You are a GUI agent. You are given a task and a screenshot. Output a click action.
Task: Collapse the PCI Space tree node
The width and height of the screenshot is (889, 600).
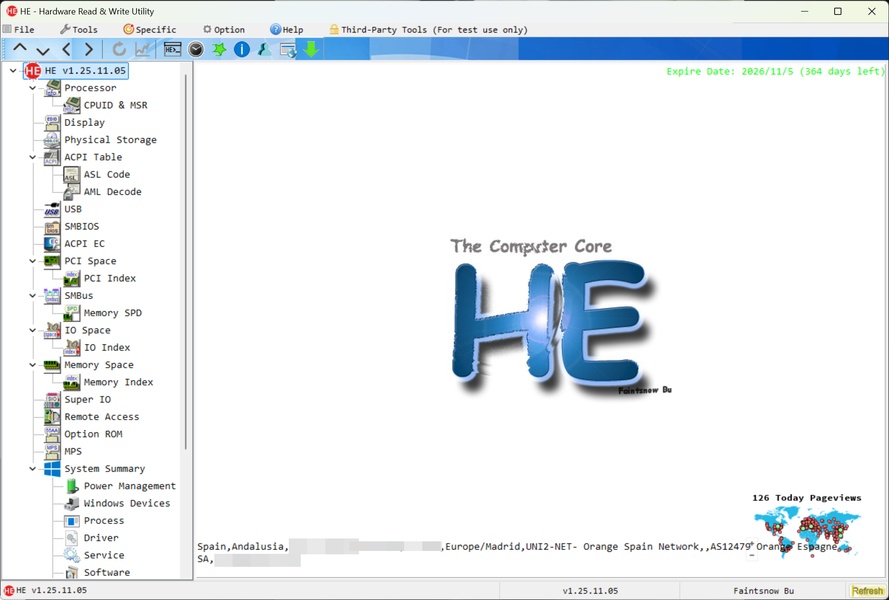pyautogui.click(x=33, y=261)
